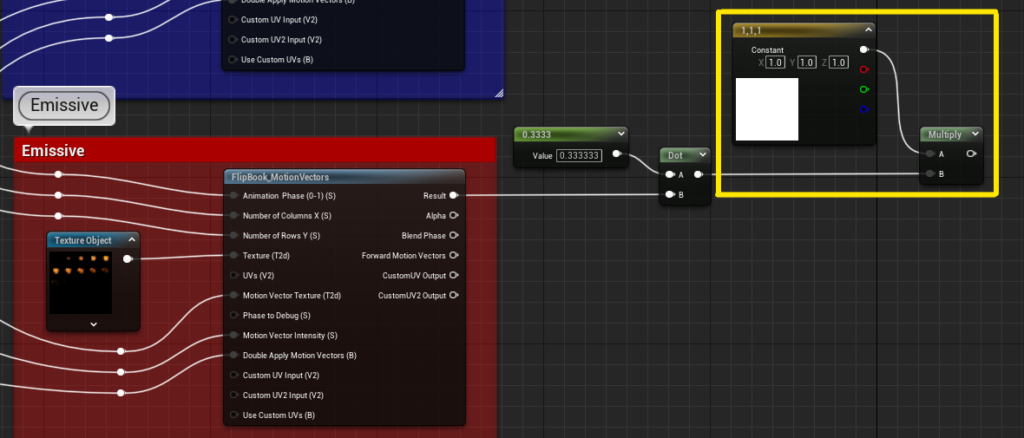This screenshot has width=1024, height=438.
Task: Select the Texture Object node title
Action: coord(83,240)
